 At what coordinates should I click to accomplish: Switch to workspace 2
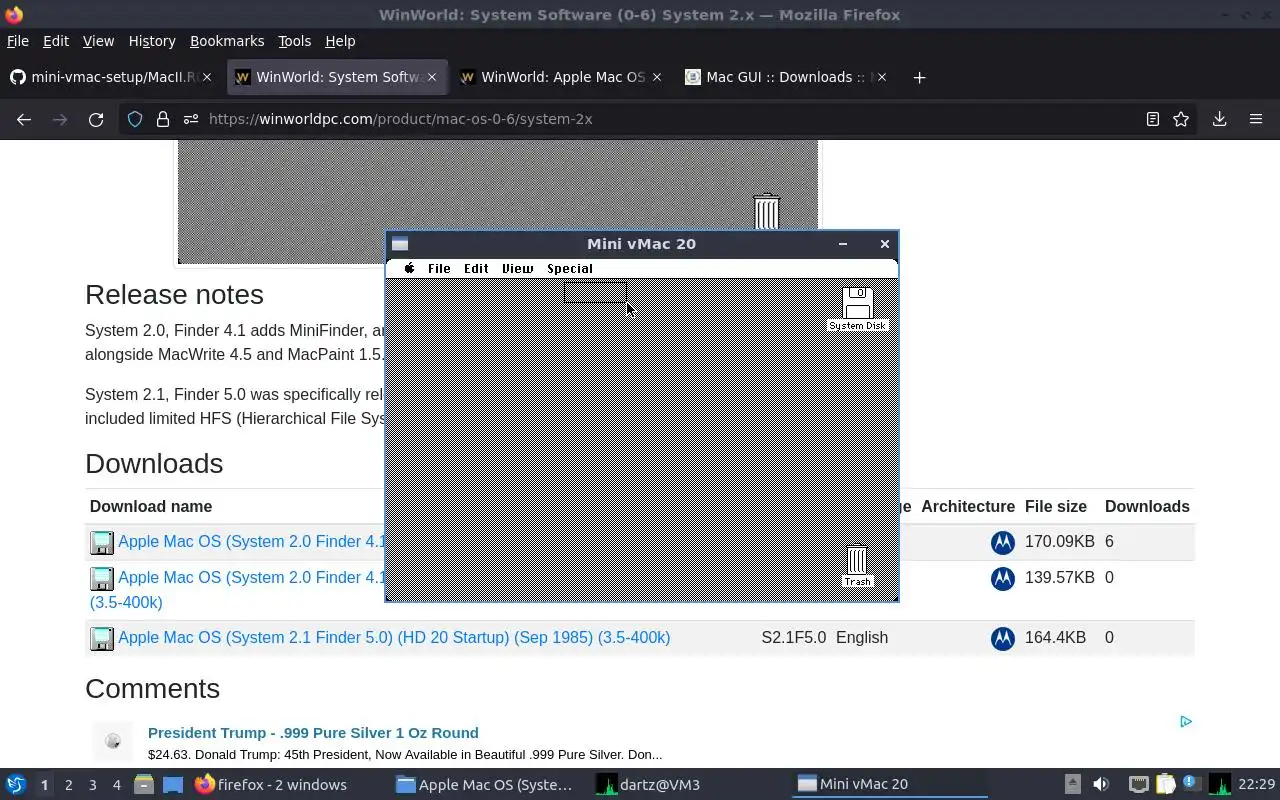click(68, 785)
